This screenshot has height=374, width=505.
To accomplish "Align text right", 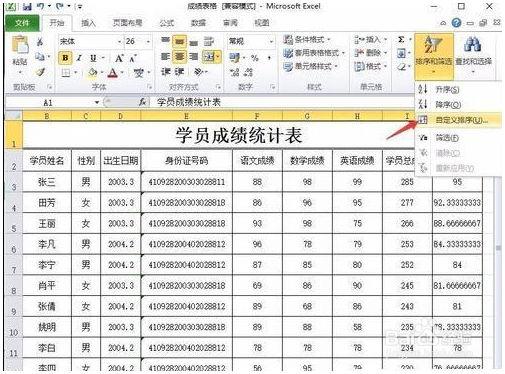I will (194, 57).
